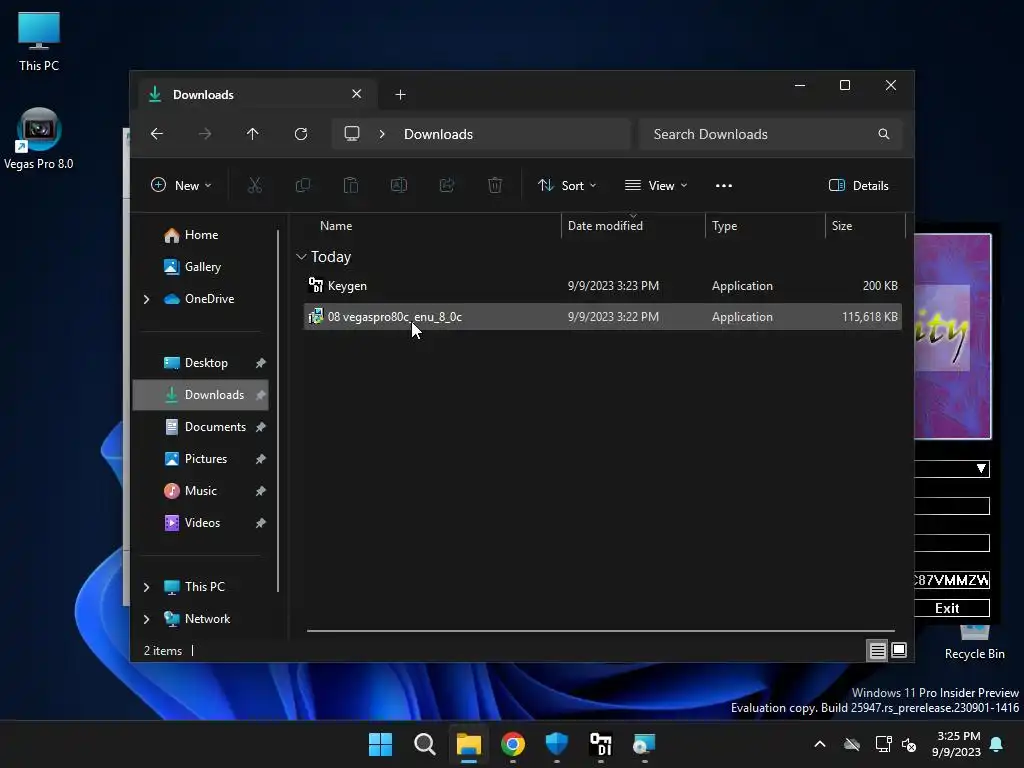Click the serial field in keygen window
The image size is (1024, 768).
(952, 580)
